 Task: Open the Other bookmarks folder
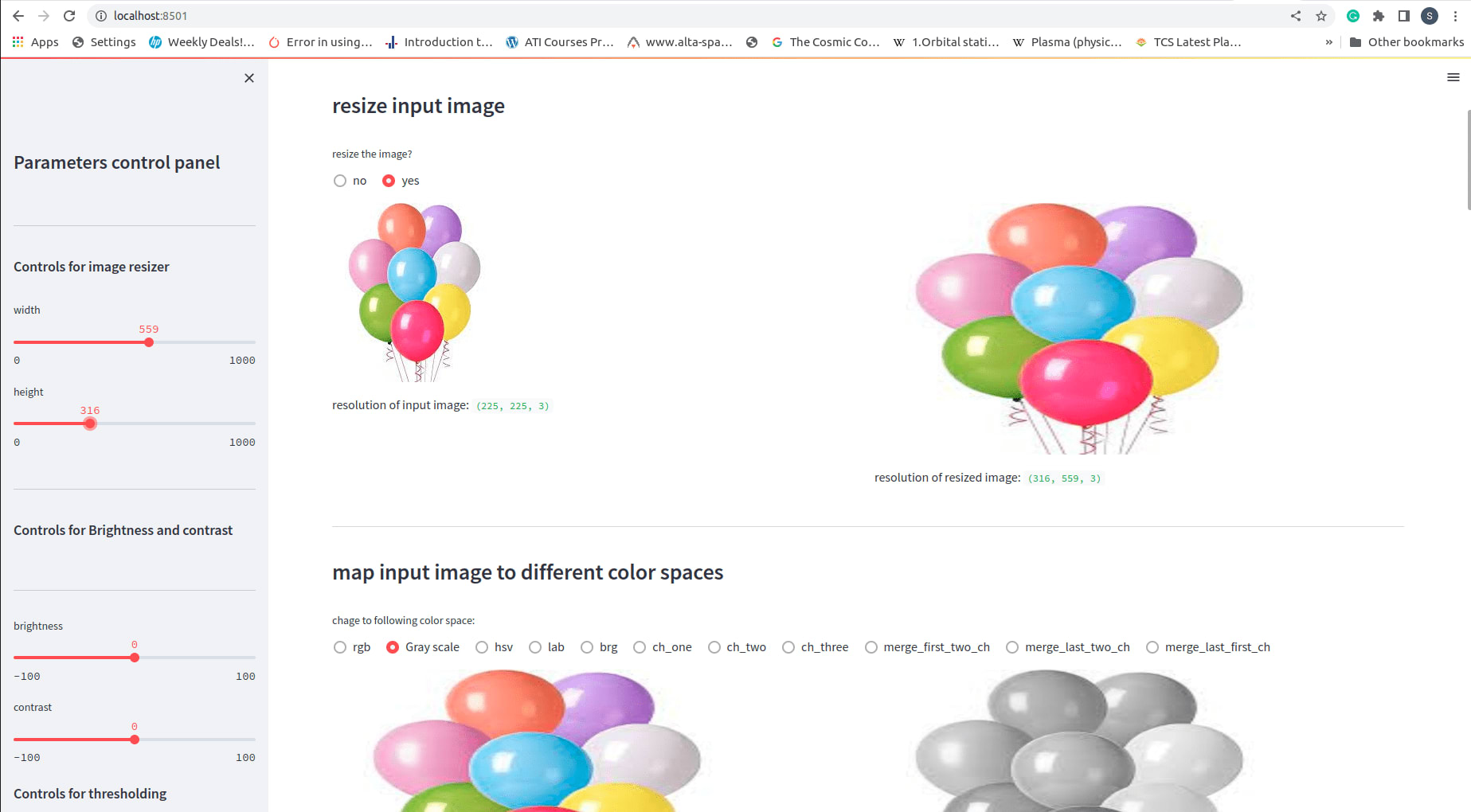tap(1406, 42)
